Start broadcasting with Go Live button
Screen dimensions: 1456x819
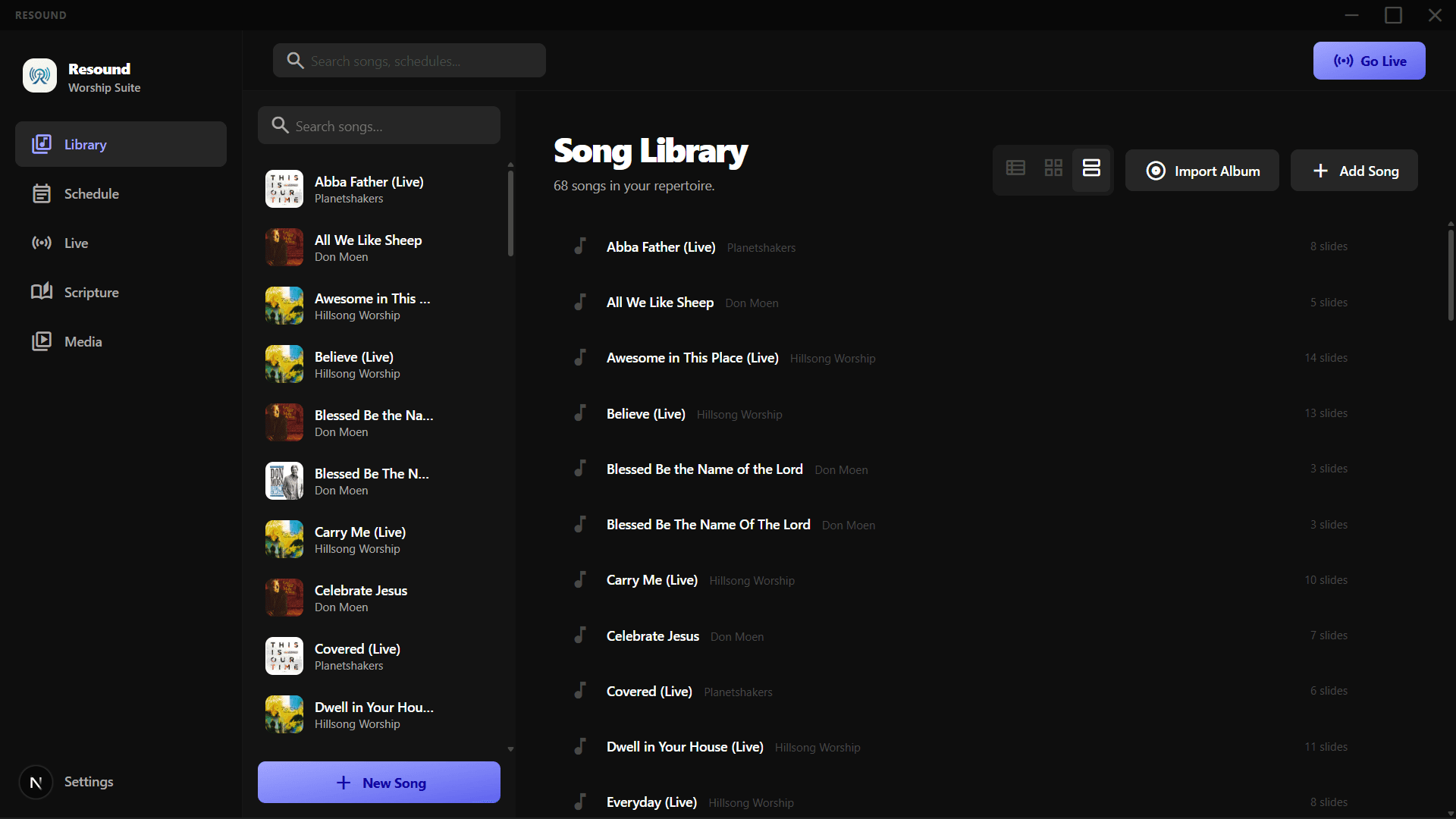tap(1369, 61)
